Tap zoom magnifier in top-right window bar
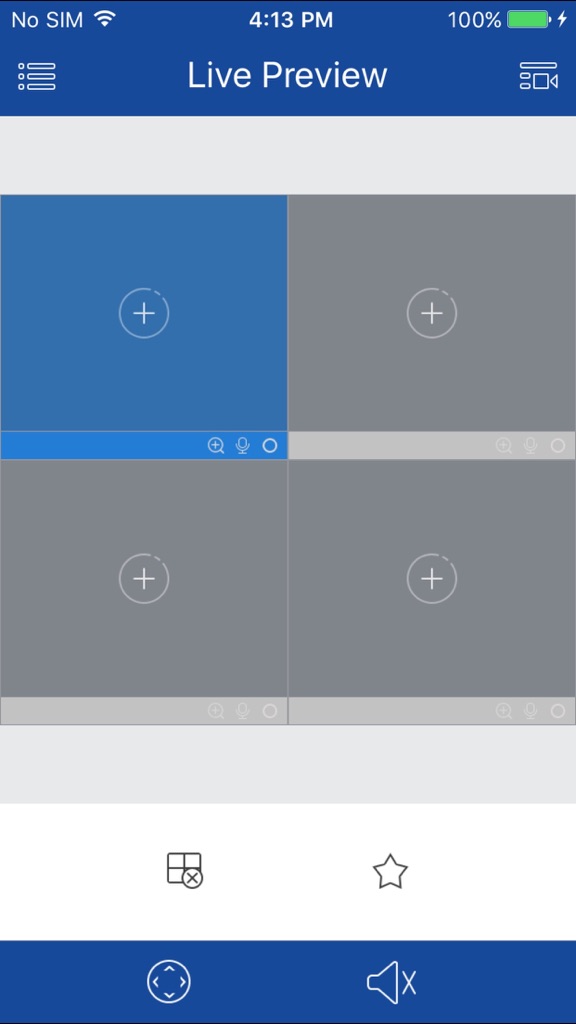The height and width of the screenshot is (1024, 576). [x=504, y=445]
